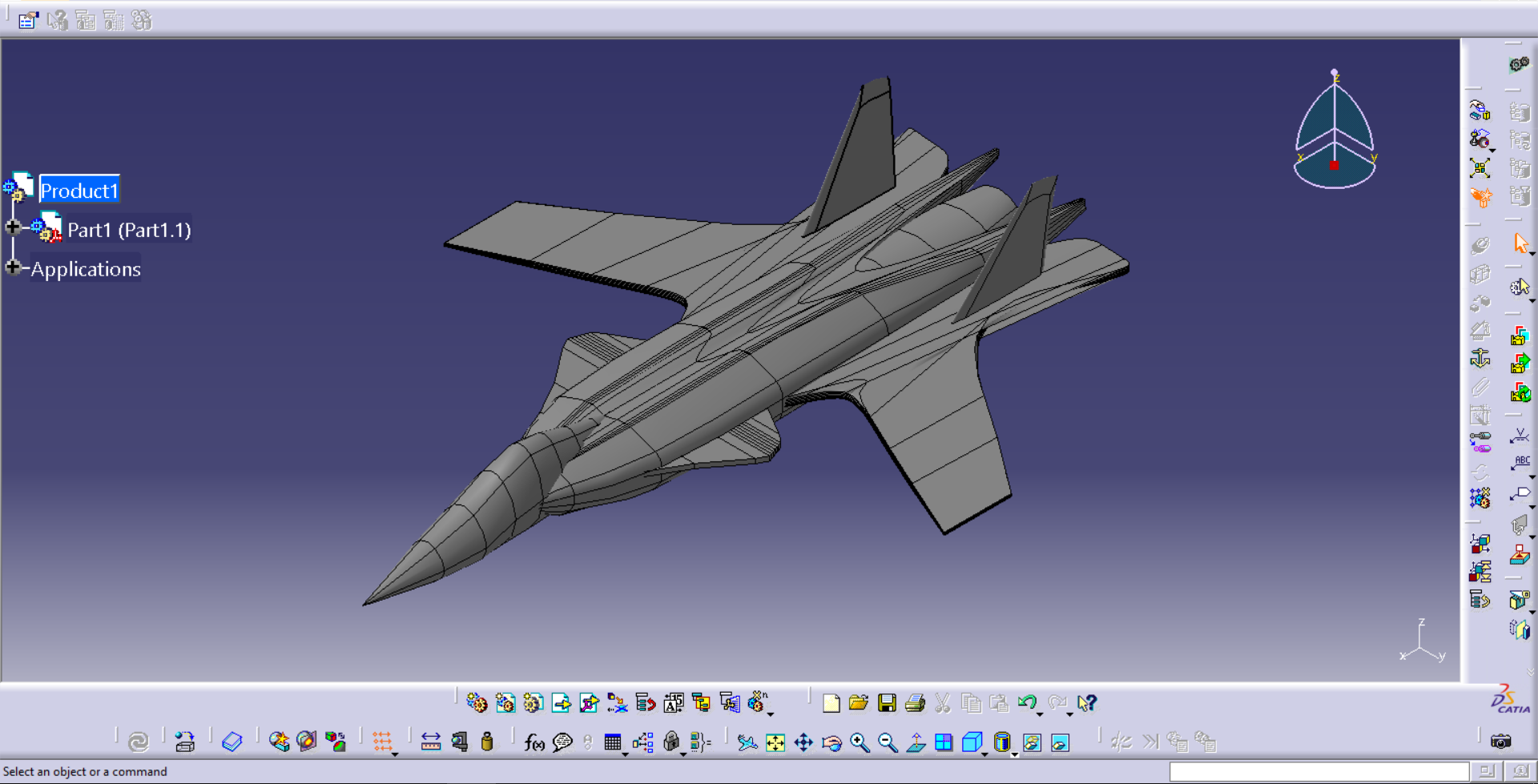Image resolution: width=1538 pixels, height=784 pixels.
Task: Open the Undo history dropdown arrow
Action: [1040, 713]
